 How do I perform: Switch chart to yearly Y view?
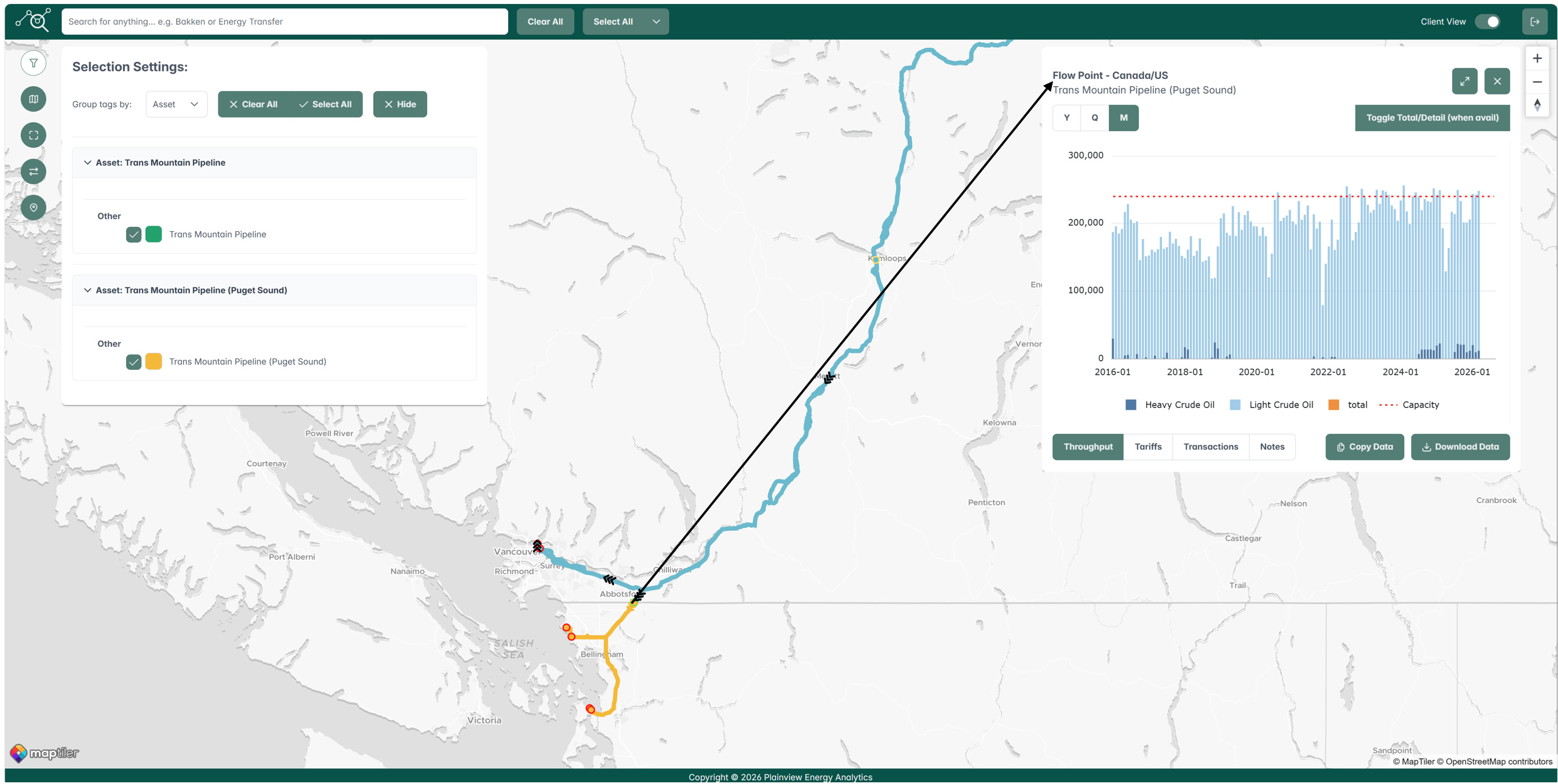[x=1066, y=118]
